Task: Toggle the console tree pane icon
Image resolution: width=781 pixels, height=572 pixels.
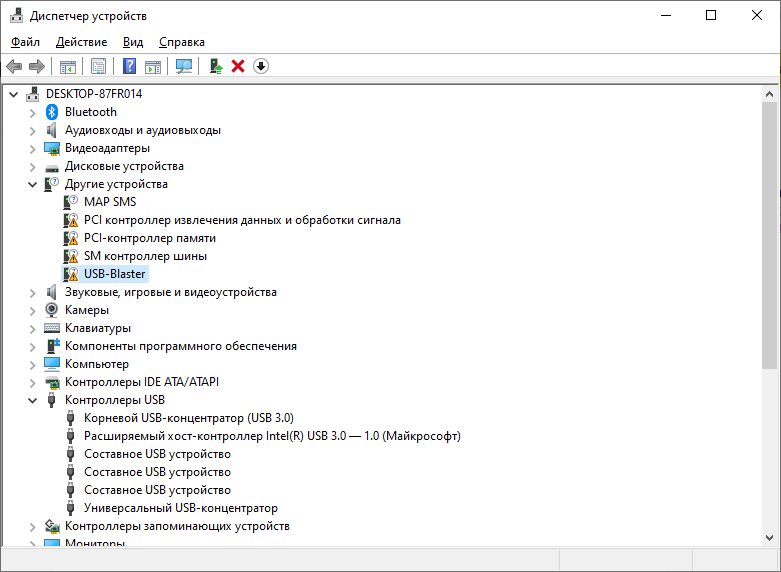Action: [x=68, y=66]
